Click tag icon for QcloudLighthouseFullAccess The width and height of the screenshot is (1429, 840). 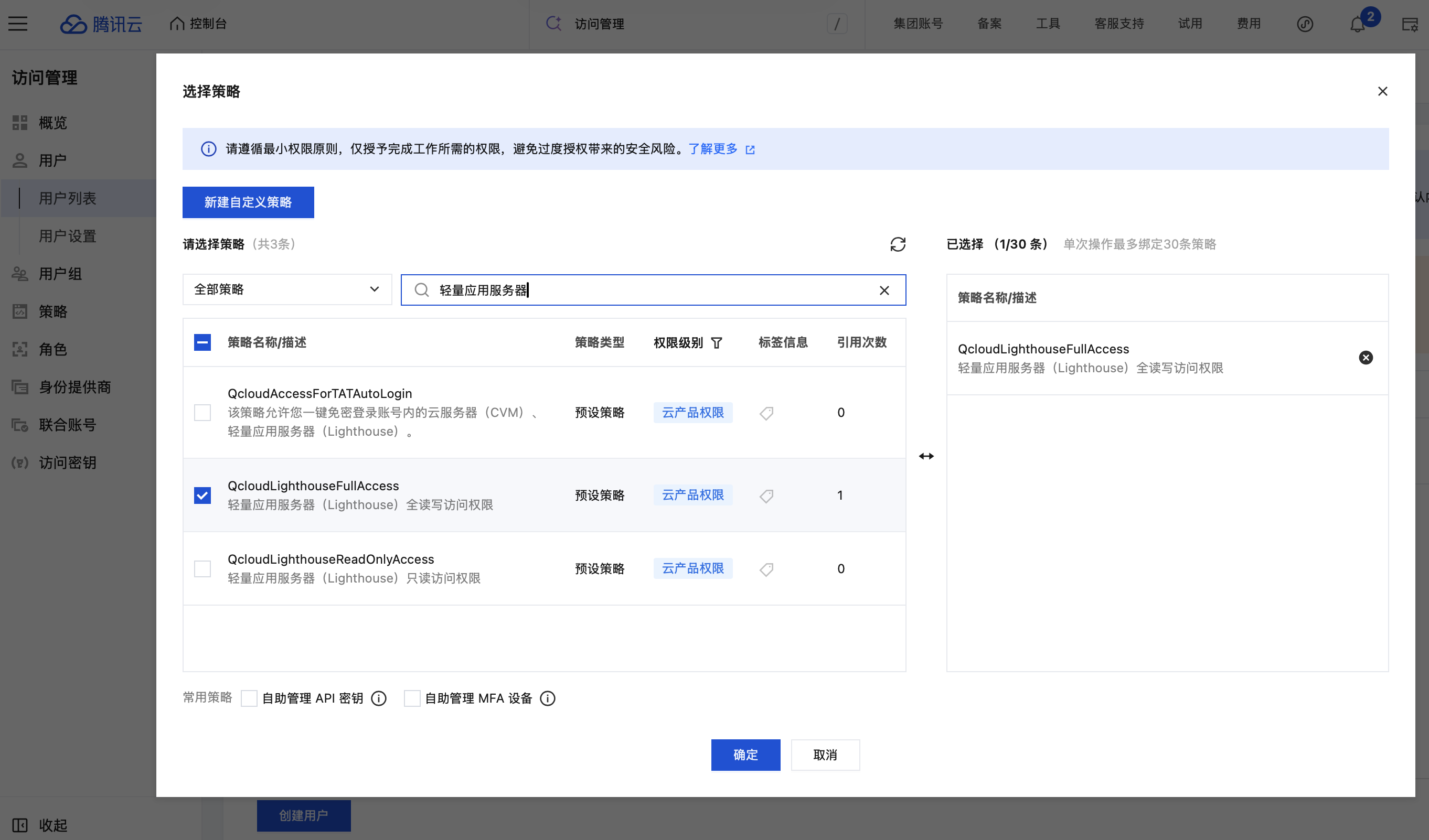766,496
